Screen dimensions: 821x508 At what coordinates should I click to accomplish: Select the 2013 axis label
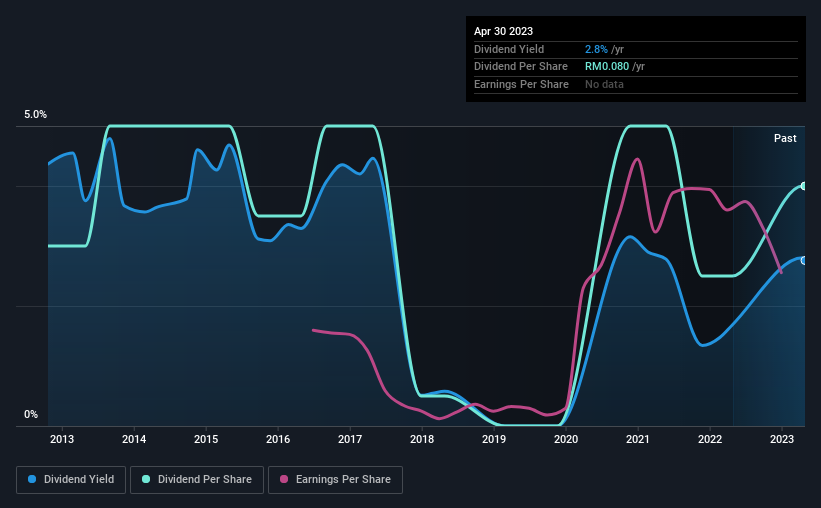pos(62,439)
